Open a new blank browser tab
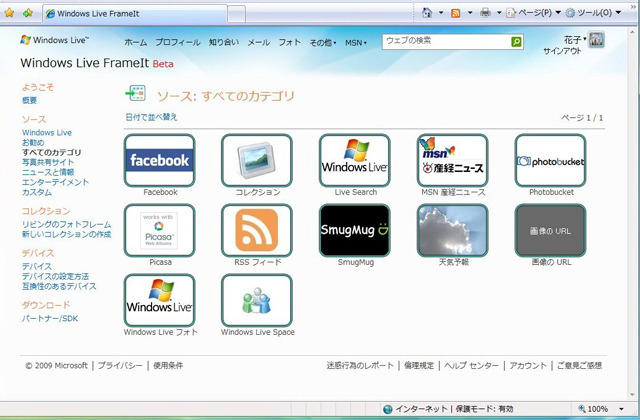The width and height of the screenshot is (640, 420). (x=236, y=14)
